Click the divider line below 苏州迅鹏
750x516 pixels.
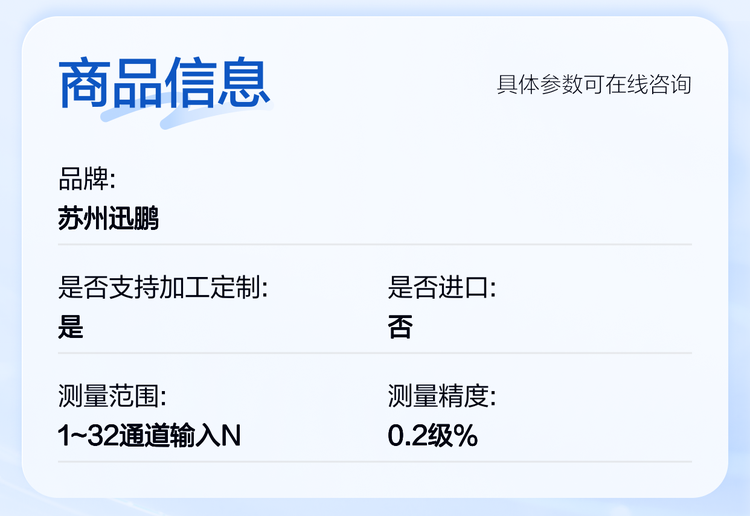pos(375,244)
